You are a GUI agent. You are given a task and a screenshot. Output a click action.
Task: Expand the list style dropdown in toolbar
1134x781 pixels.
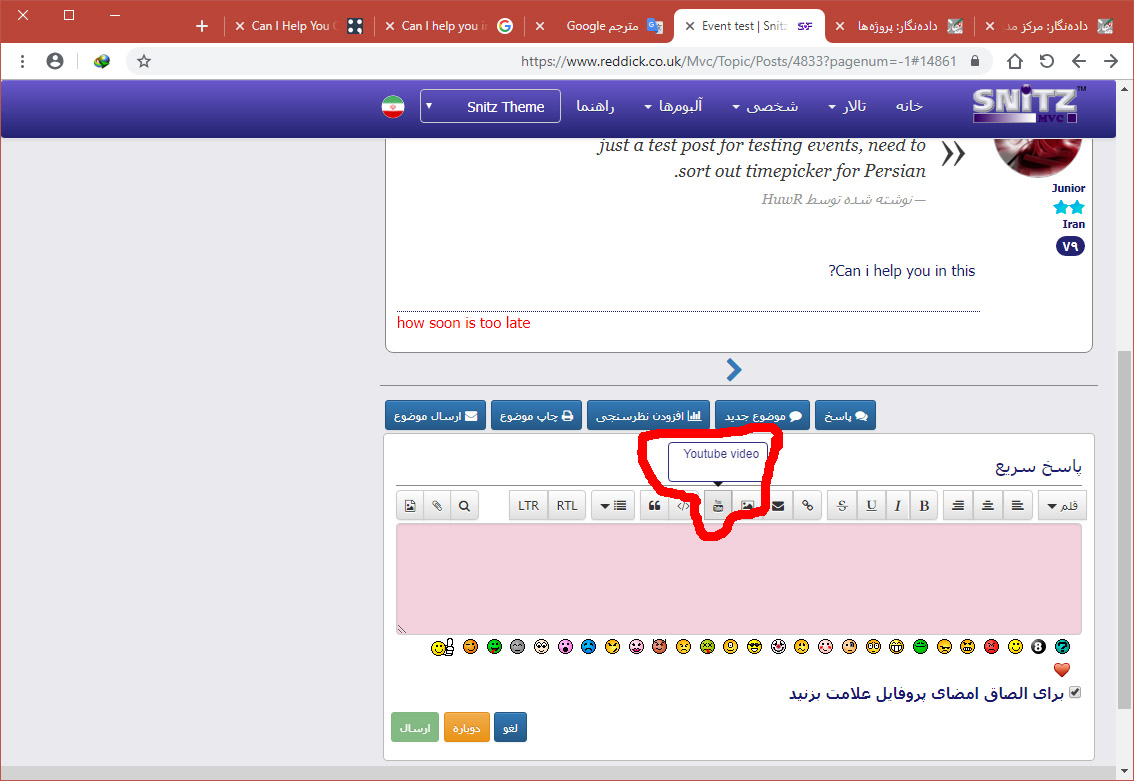pos(612,506)
